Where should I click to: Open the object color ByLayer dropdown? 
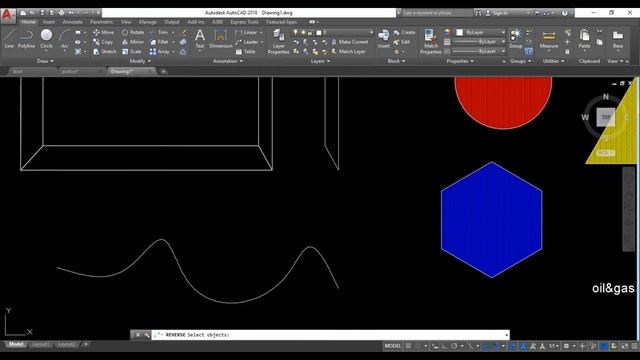click(481, 32)
